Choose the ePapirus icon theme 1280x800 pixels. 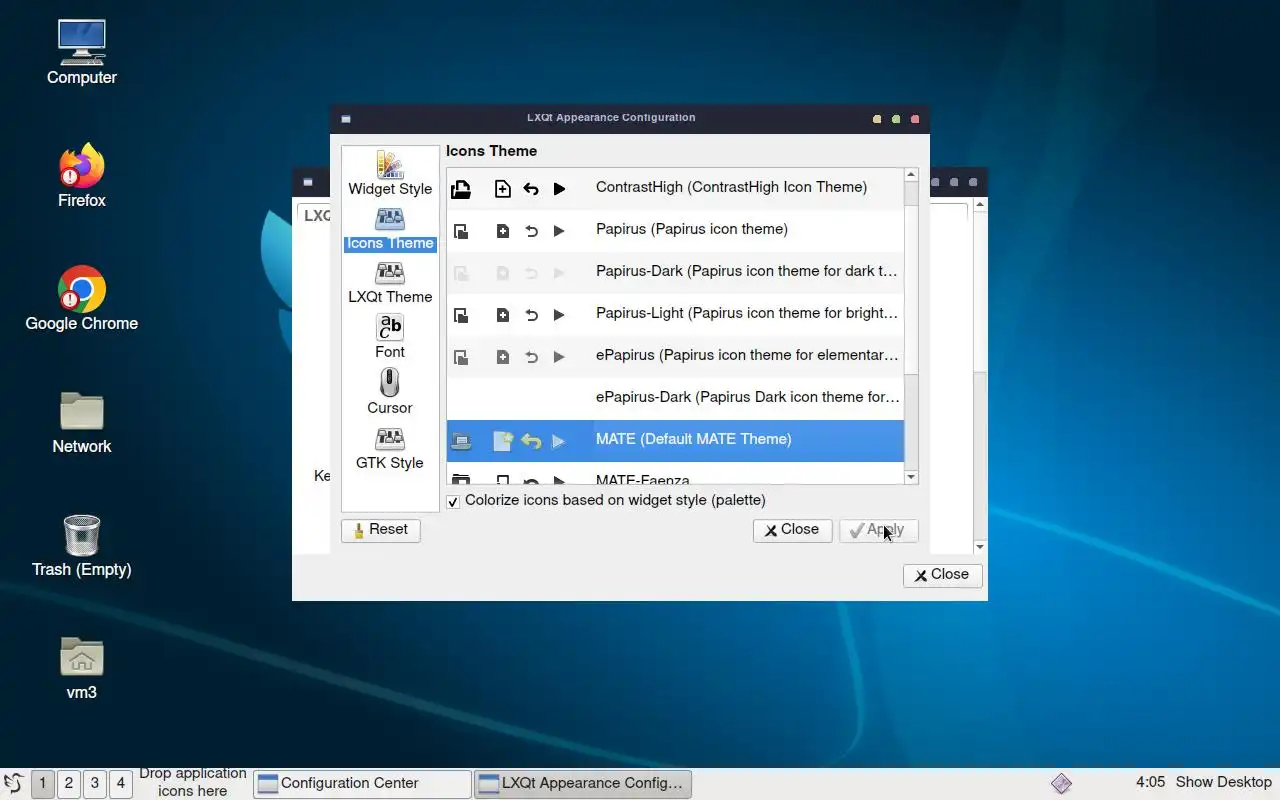675,356
